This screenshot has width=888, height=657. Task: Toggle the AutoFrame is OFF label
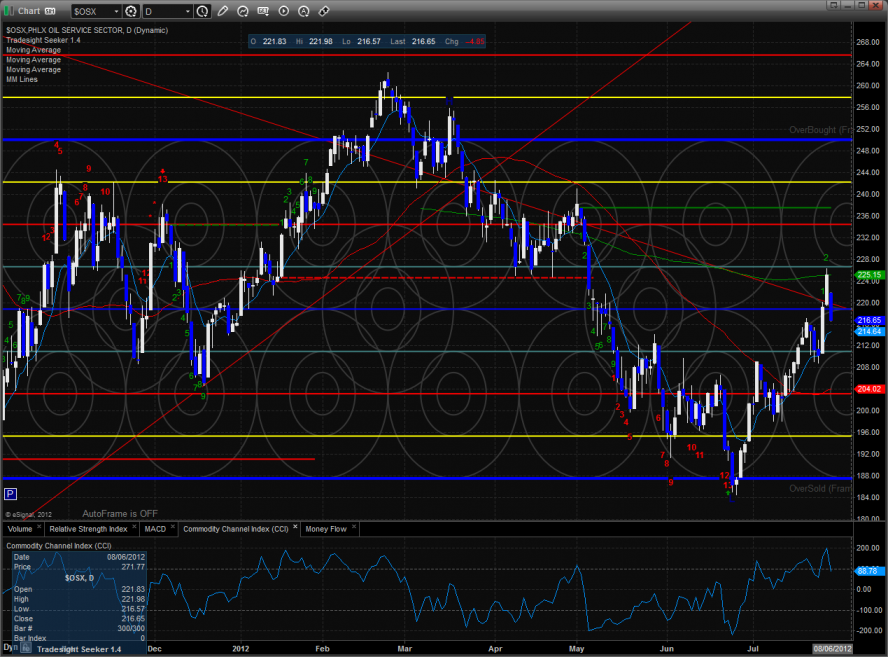(x=120, y=512)
